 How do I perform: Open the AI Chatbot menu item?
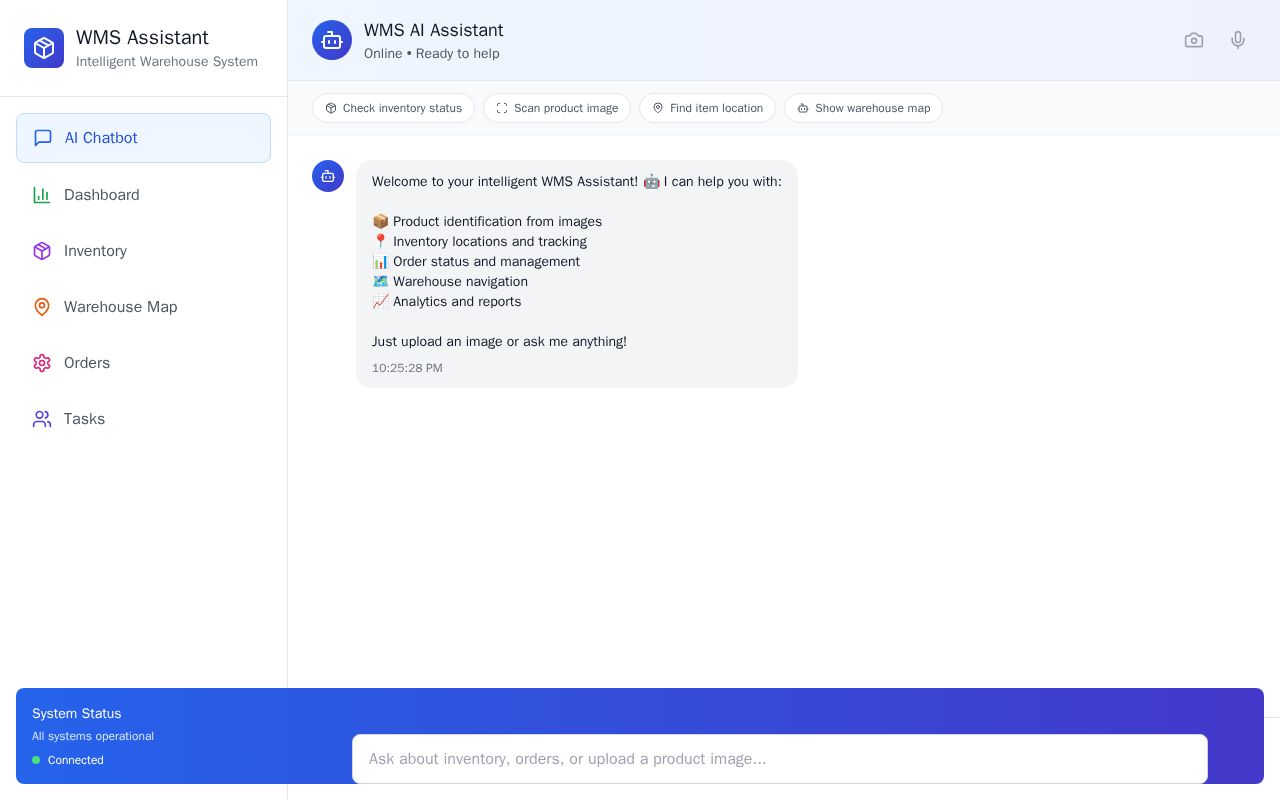(x=143, y=138)
